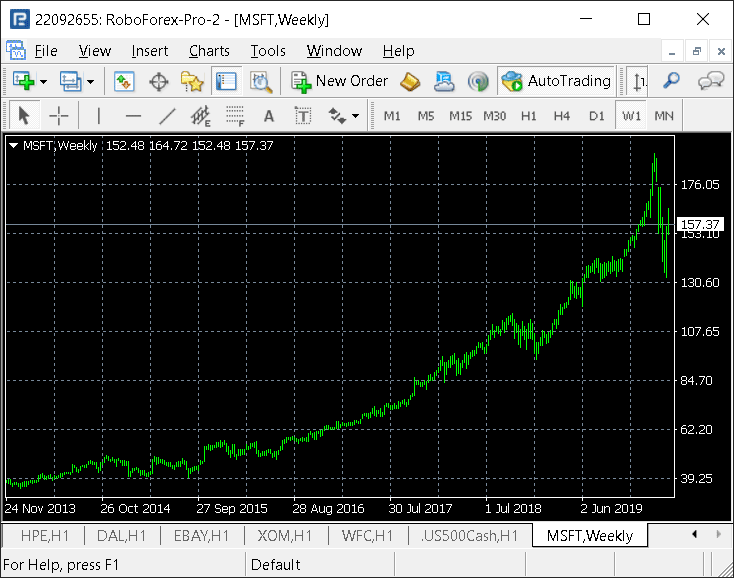The width and height of the screenshot is (734, 578).
Task: Click the chart application icon in menu bar
Action: [15, 50]
